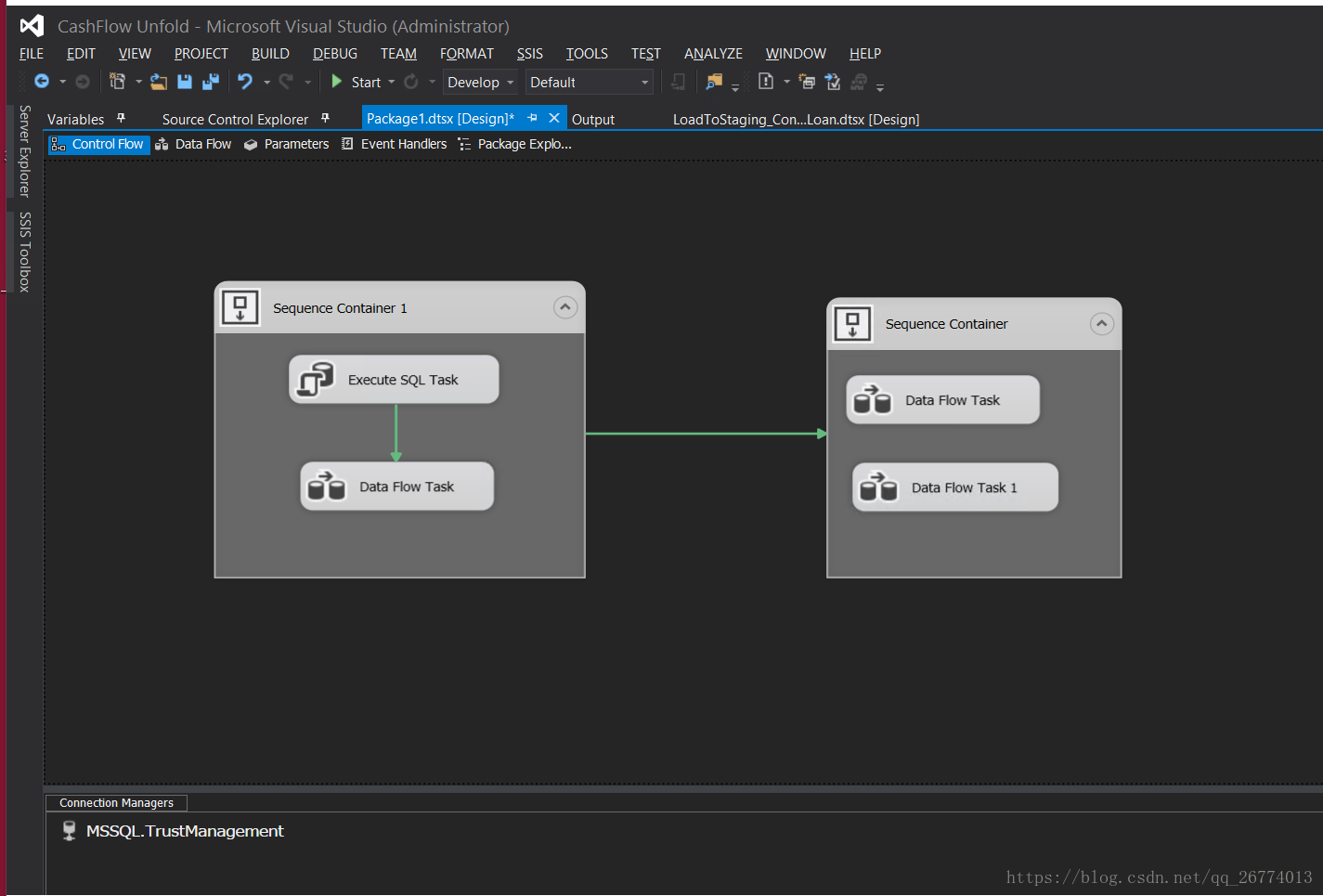Viewport: 1323px width, 896px height.
Task: Open the ANALYZE menu
Action: [713, 54]
